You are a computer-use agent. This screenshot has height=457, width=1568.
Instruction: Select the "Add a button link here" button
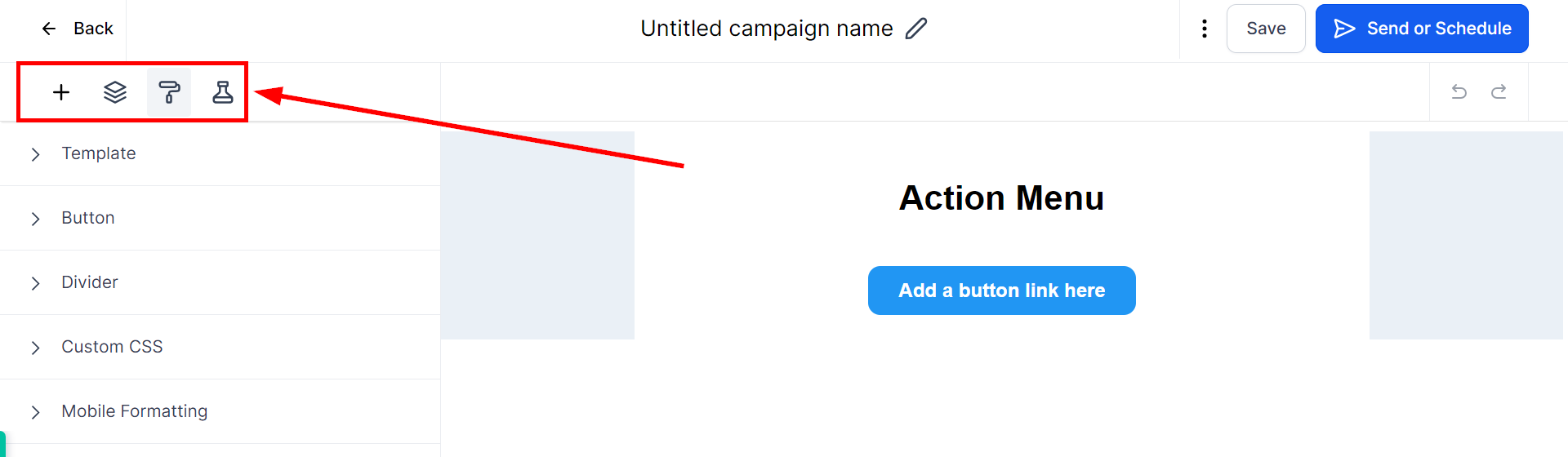click(1001, 291)
